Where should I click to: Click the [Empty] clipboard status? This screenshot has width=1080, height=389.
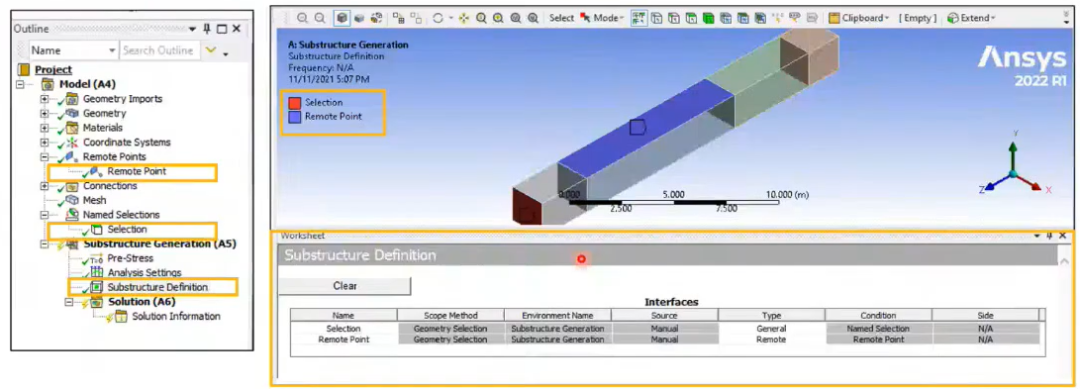(x=917, y=18)
